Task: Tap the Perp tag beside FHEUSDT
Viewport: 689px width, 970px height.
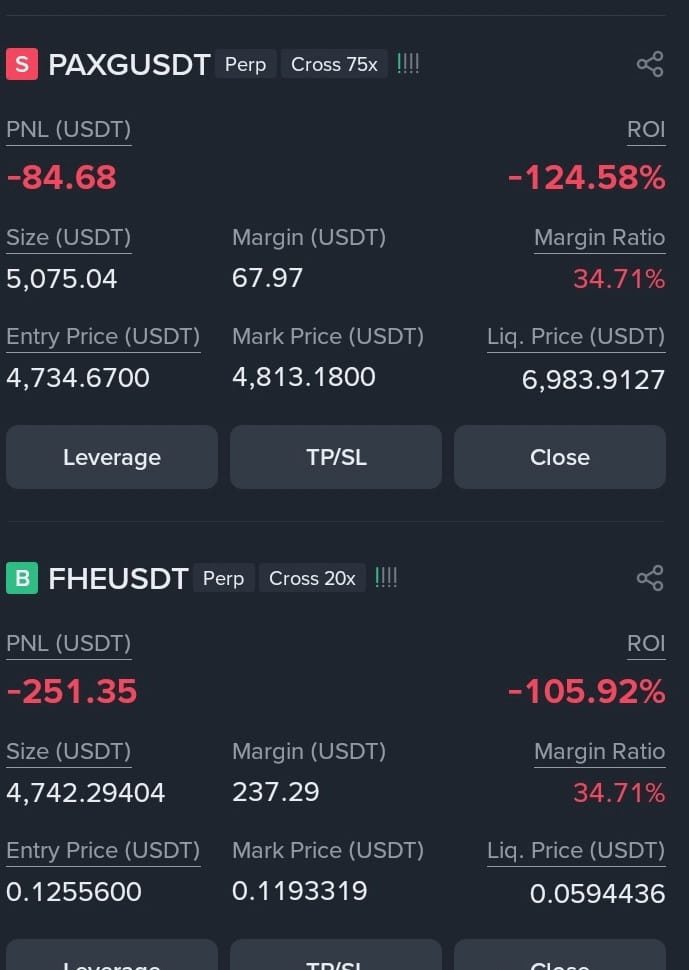Action: (x=223, y=578)
